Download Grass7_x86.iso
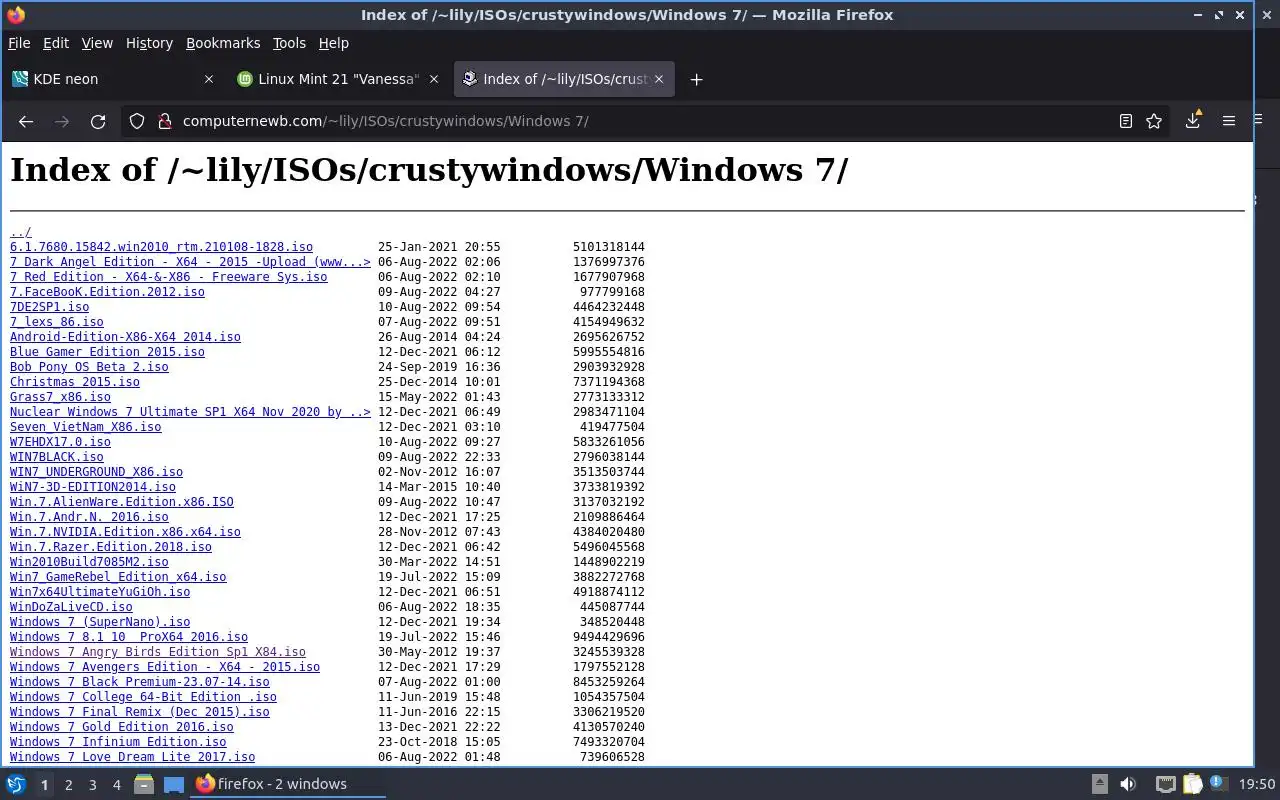1280x800 pixels. click(x=60, y=397)
